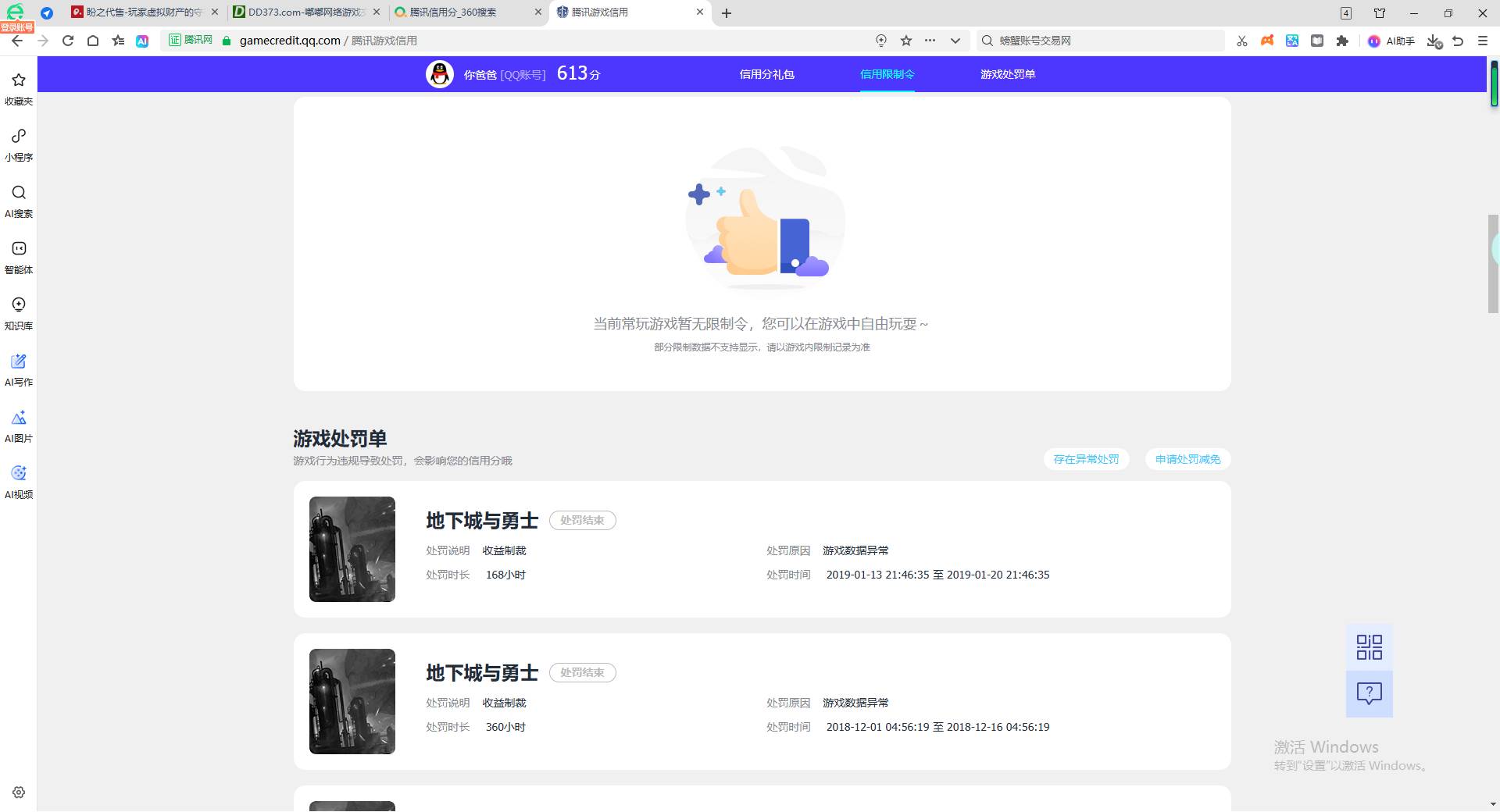Click the sidebar settings gear icon

[19, 792]
